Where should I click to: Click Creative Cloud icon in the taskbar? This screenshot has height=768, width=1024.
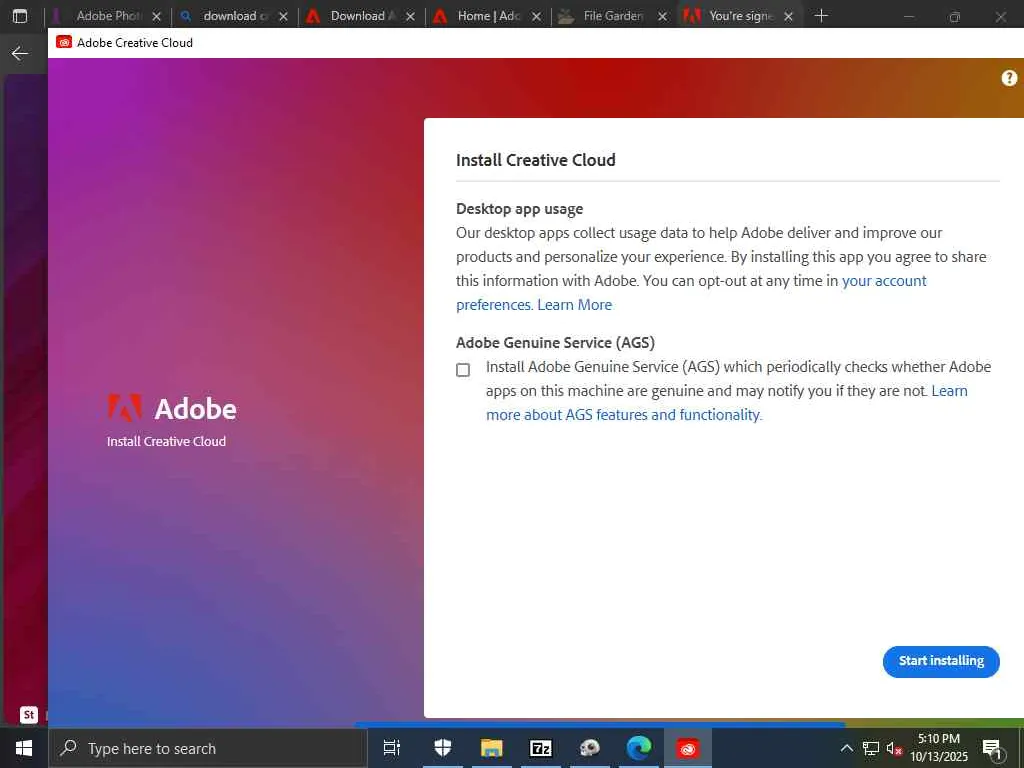click(688, 748)
